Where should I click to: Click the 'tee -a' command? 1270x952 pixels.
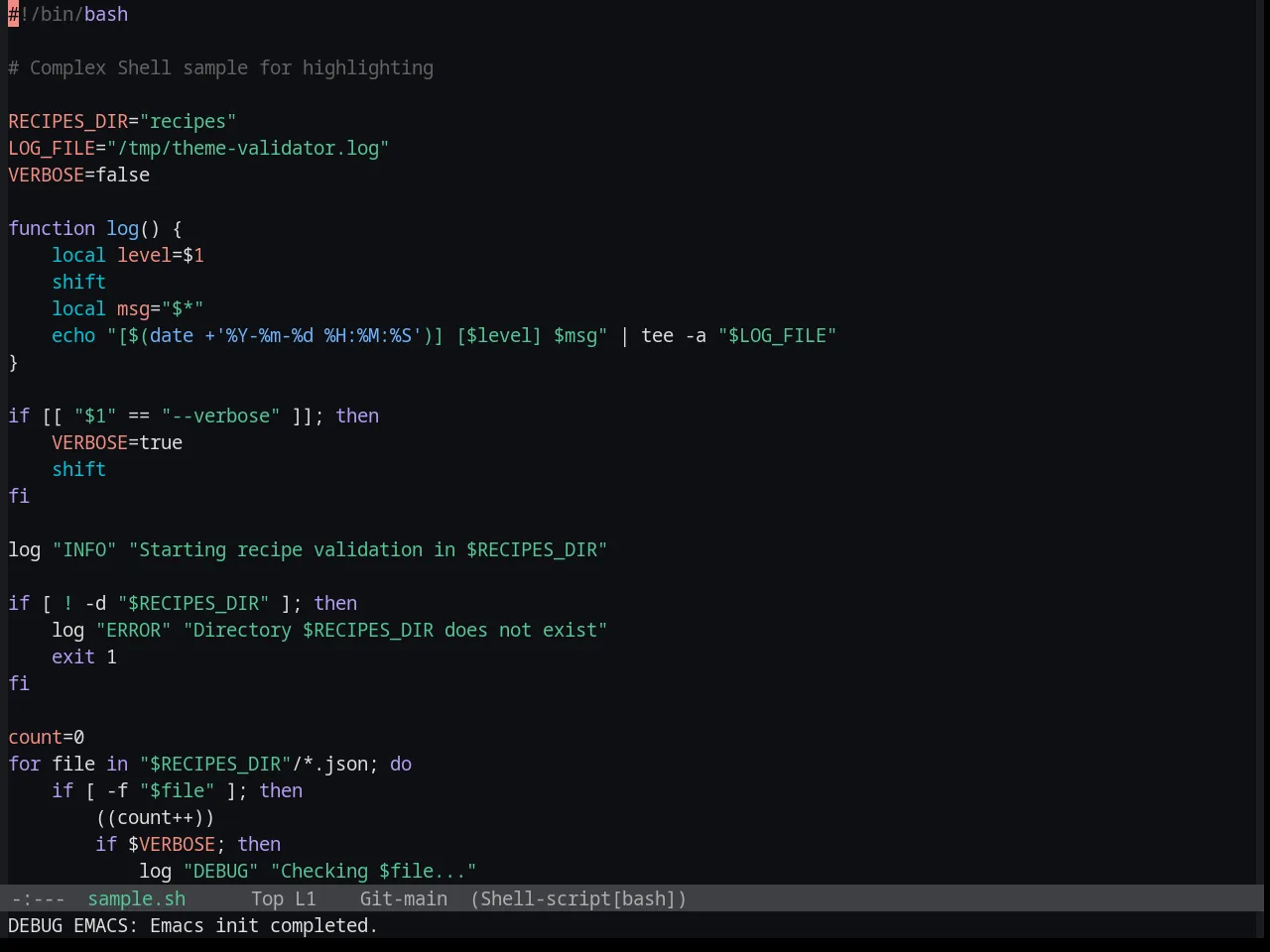674,335
